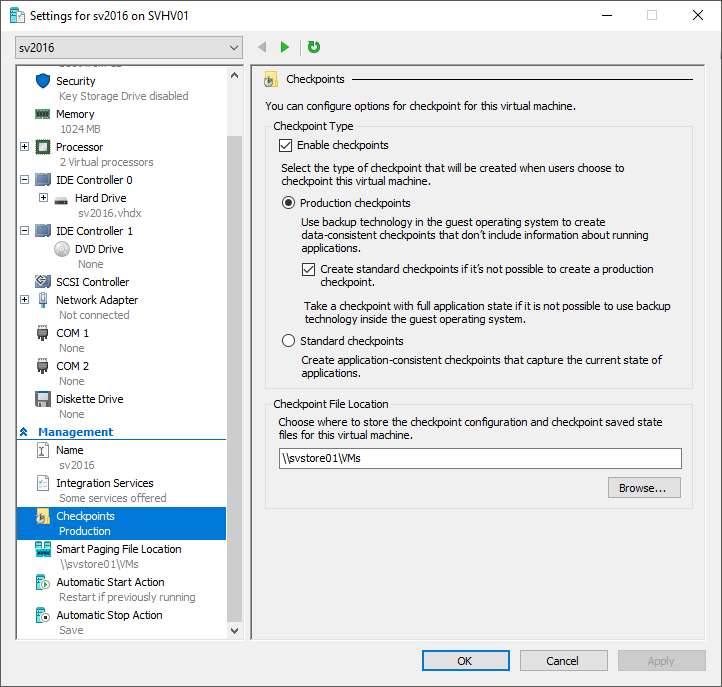Collapse the IDE Controller 1 node
This screenshot has width=722, height=687.
pyautogui.click(x=25, y=231)
